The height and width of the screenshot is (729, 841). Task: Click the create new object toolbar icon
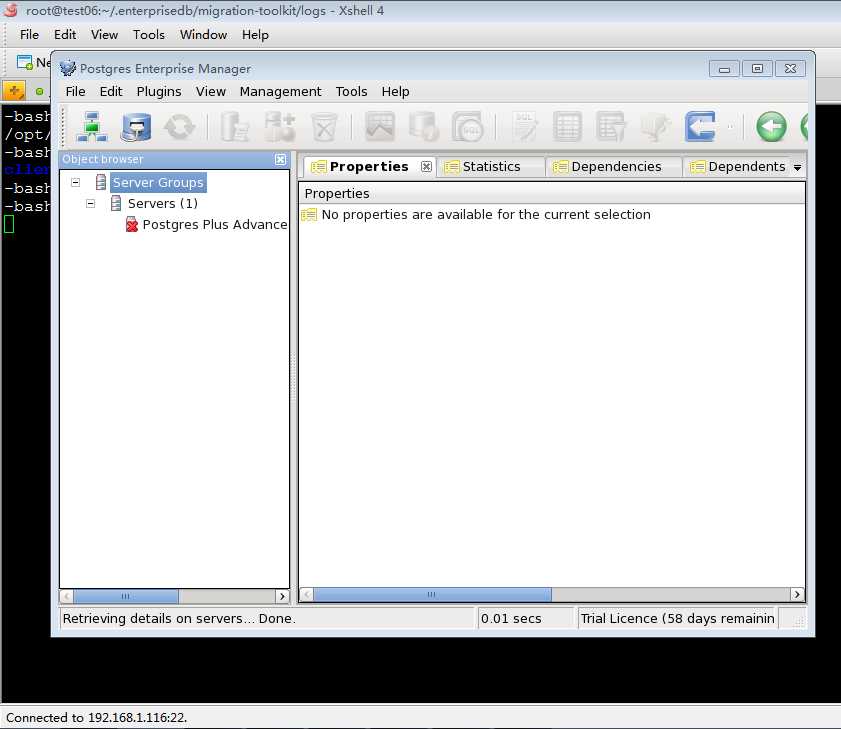[280, 127]
